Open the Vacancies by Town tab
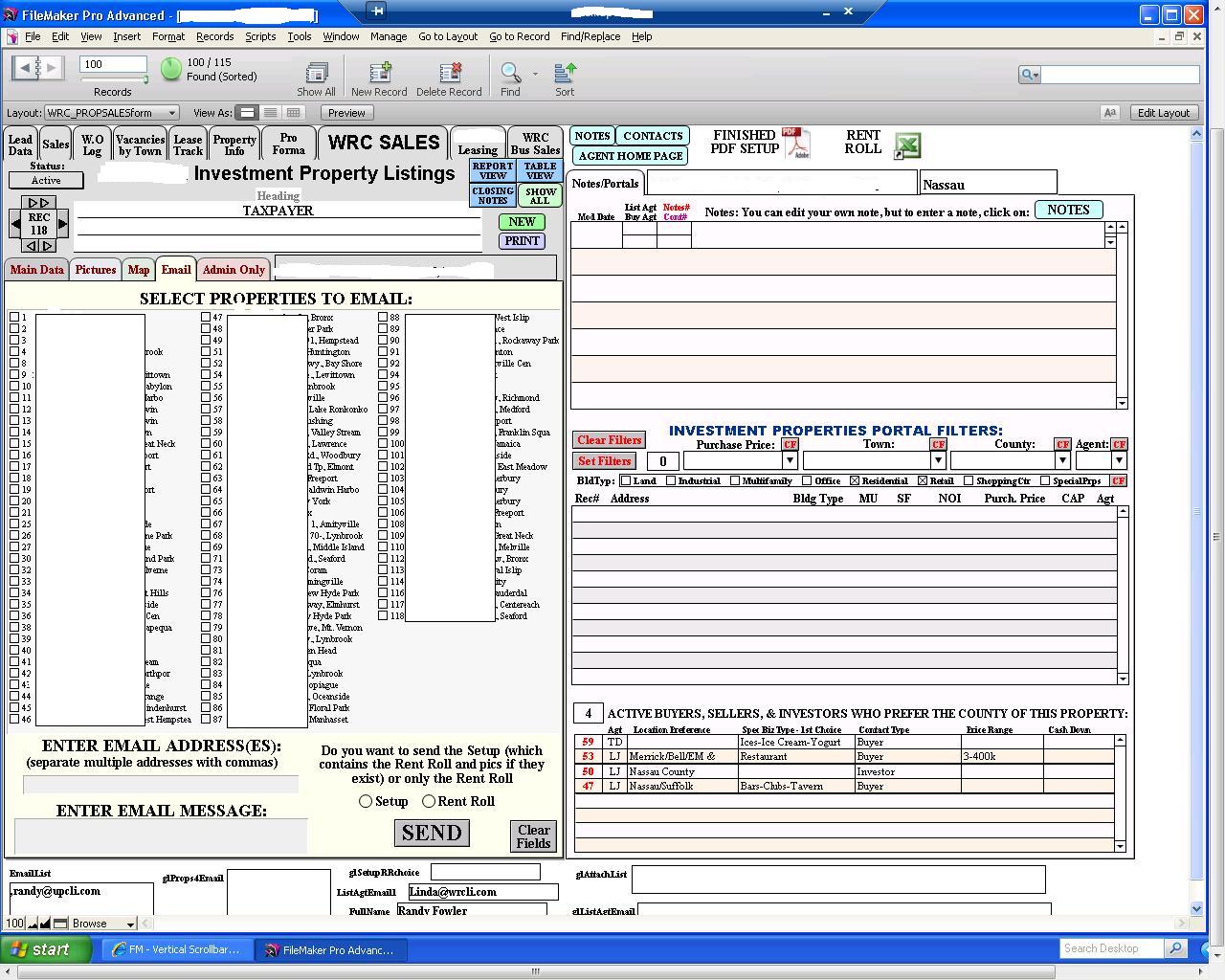This screenshot has width=1225, height=980. click(x=140, y=145)
